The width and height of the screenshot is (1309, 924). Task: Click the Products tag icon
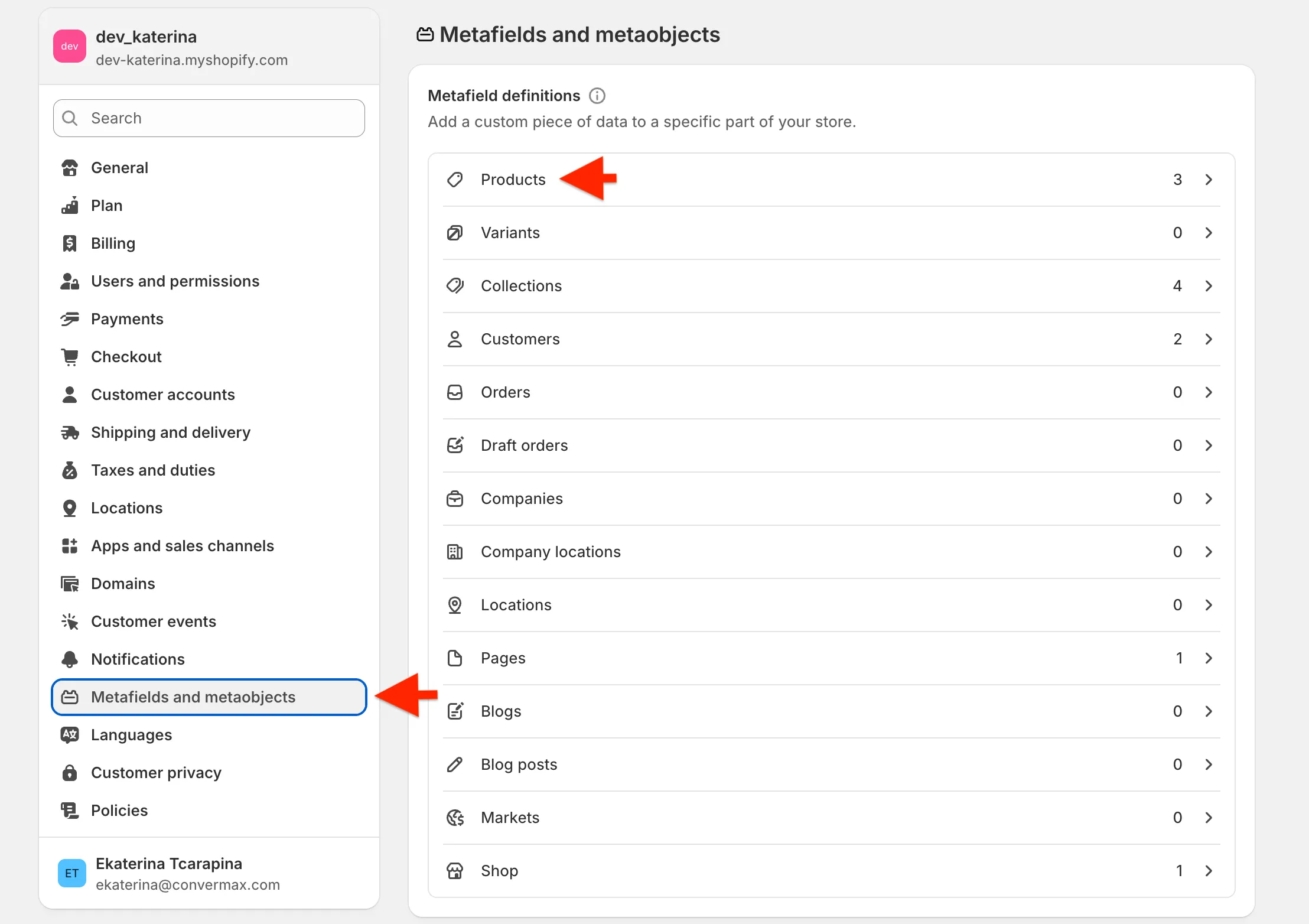click(455, 180)
